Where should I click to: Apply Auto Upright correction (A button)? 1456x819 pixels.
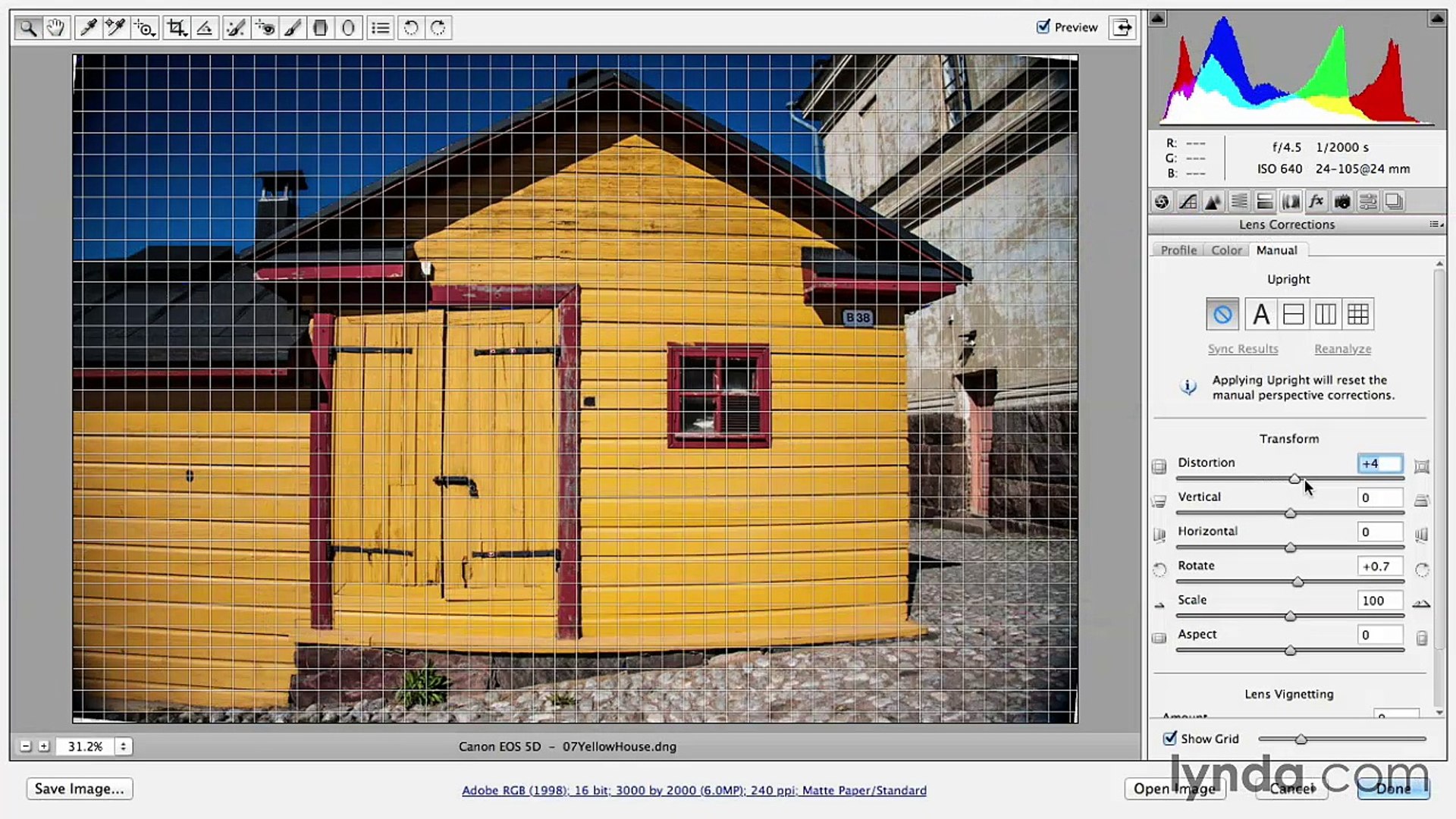(1260, 314)
